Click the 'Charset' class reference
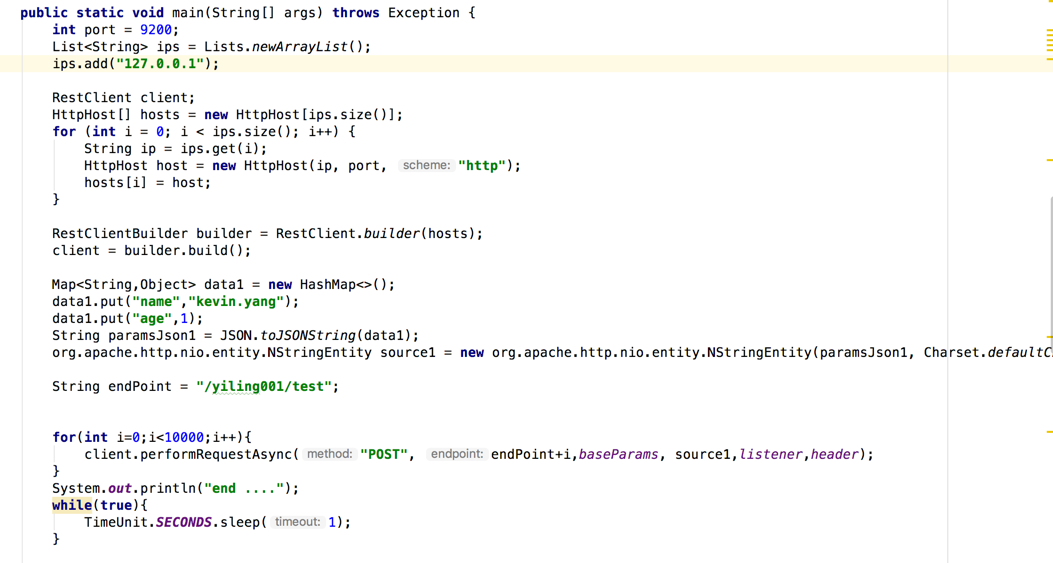The image size is (1053, 563). 951,352
